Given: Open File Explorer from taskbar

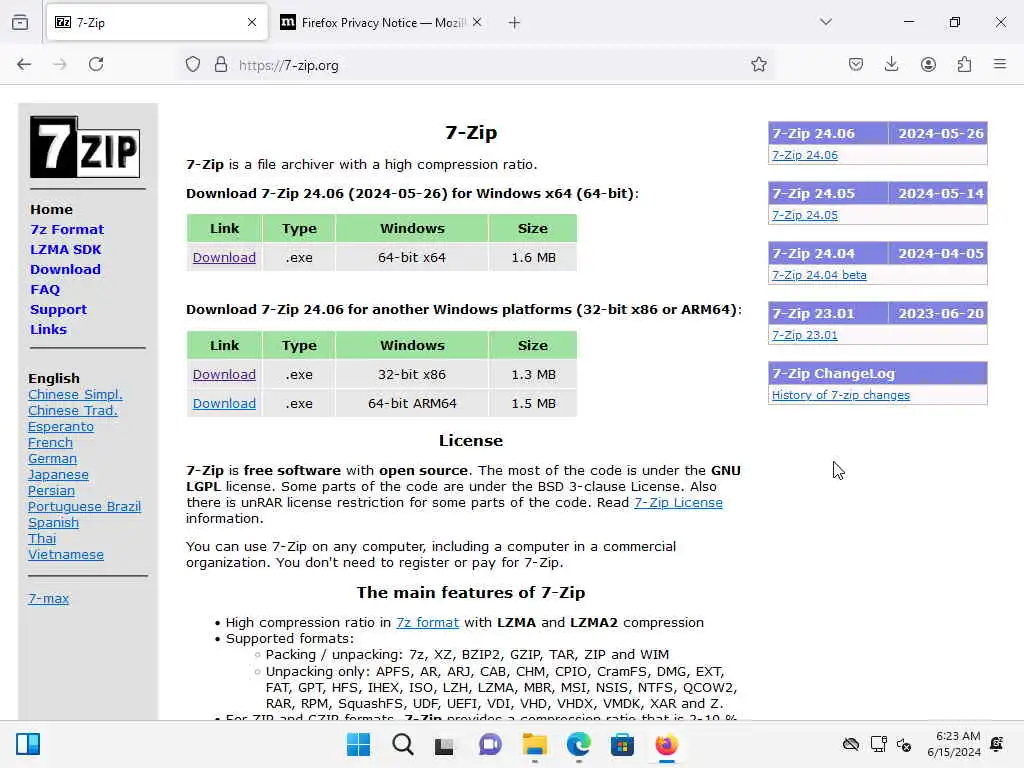Looking at the screenshot, I should (534, 744).
